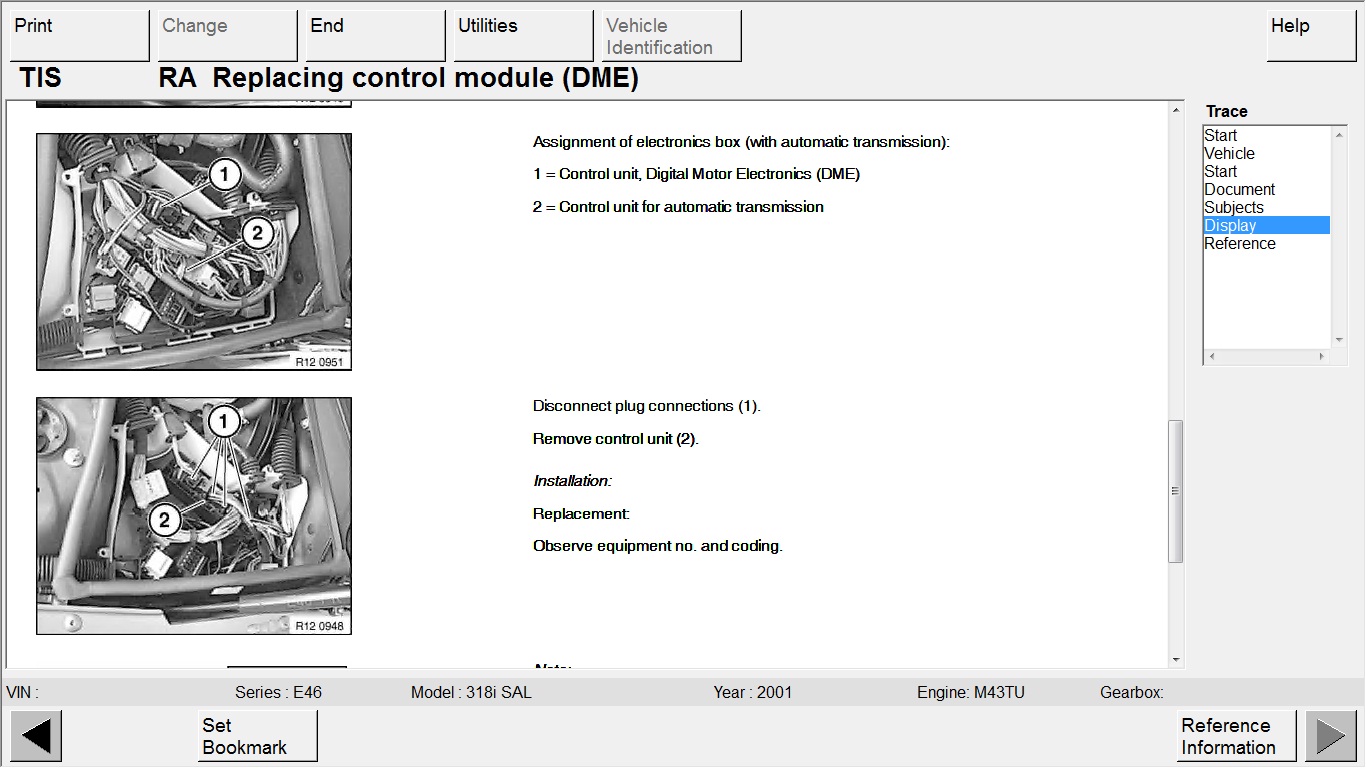1366x768 pixels.
Task: Select the second Start entry below Vehicle
Action: (x=1266, y=171)
